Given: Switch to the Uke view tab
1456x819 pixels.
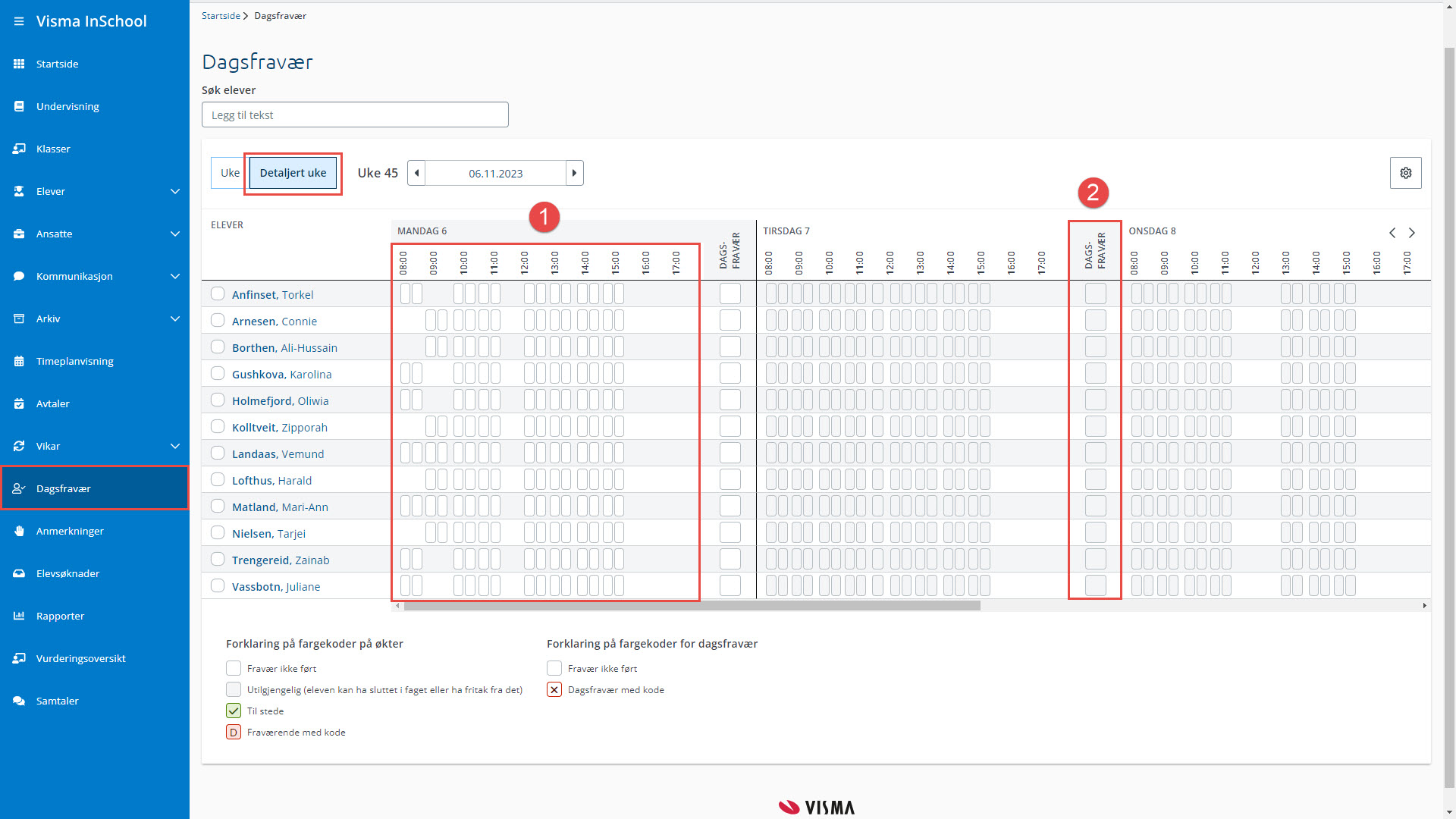Looking at the screenshot, I should point(229,173).
